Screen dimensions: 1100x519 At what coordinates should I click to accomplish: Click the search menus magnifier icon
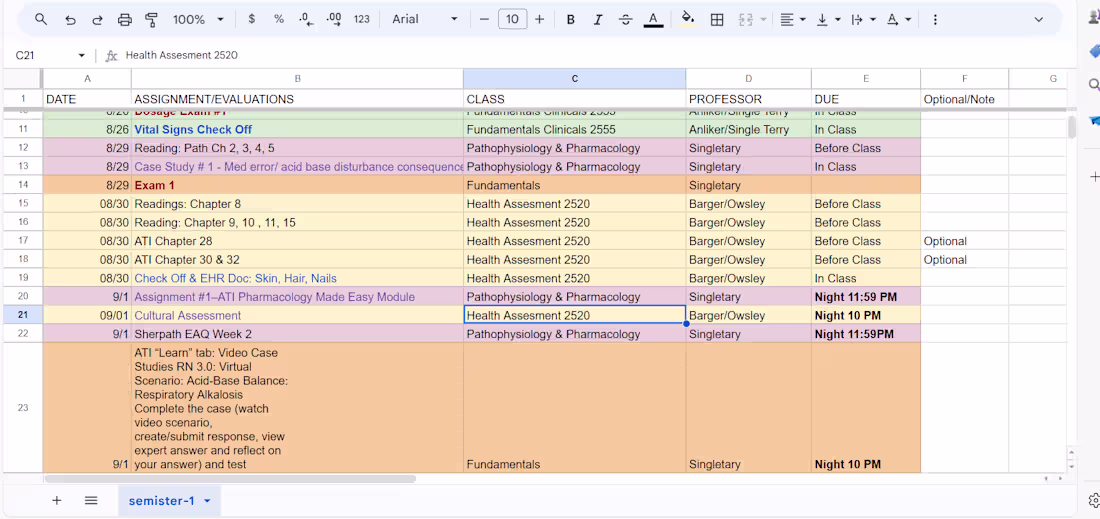point(41,20)
